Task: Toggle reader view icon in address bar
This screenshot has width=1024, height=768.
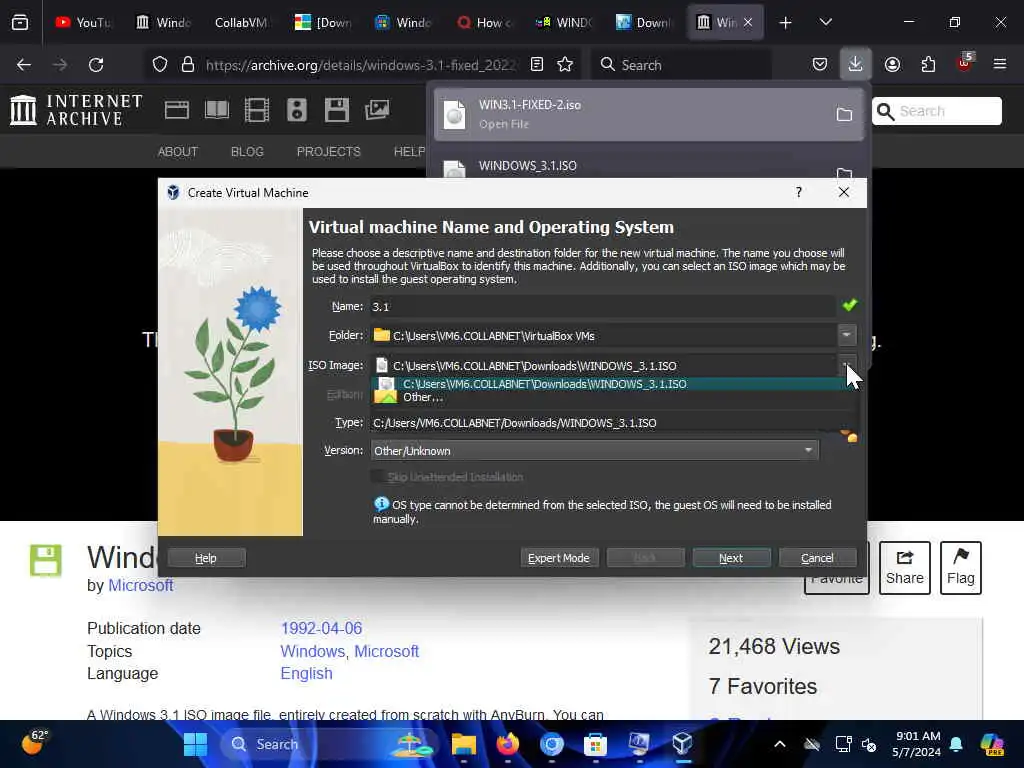Action: click(x=537, y=65)
